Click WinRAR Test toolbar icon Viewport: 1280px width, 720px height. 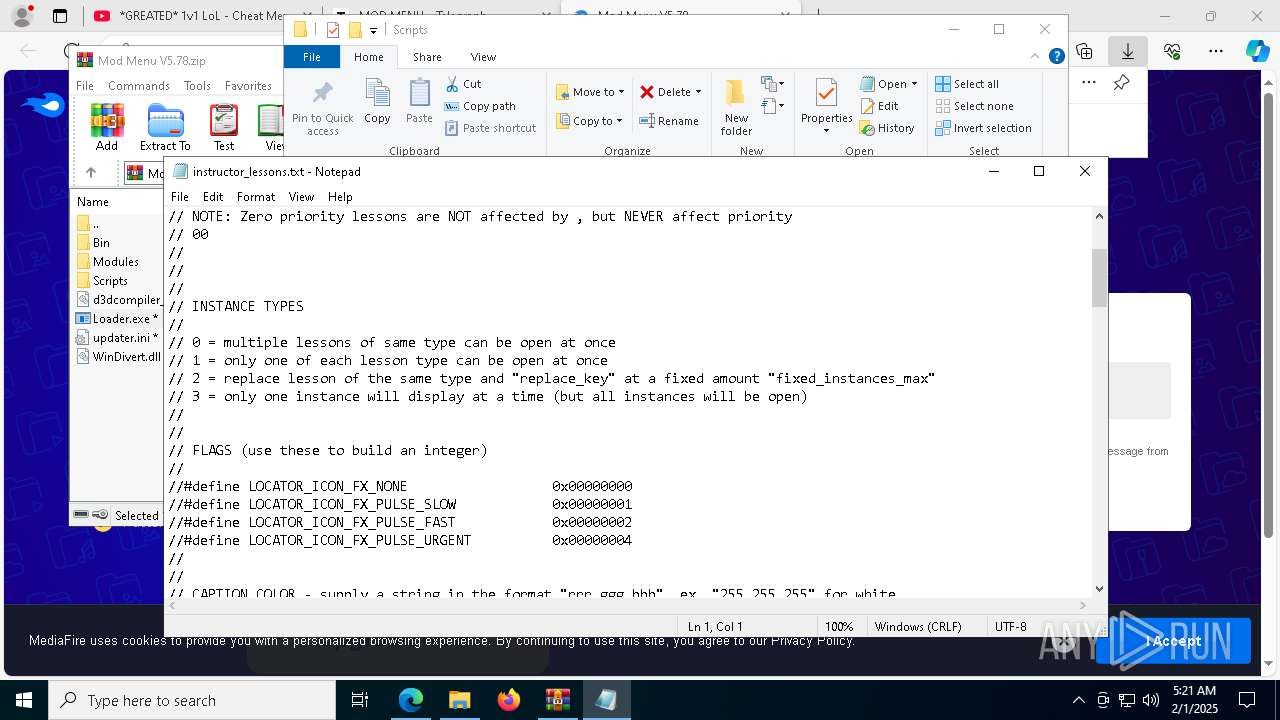coord(224,127)
